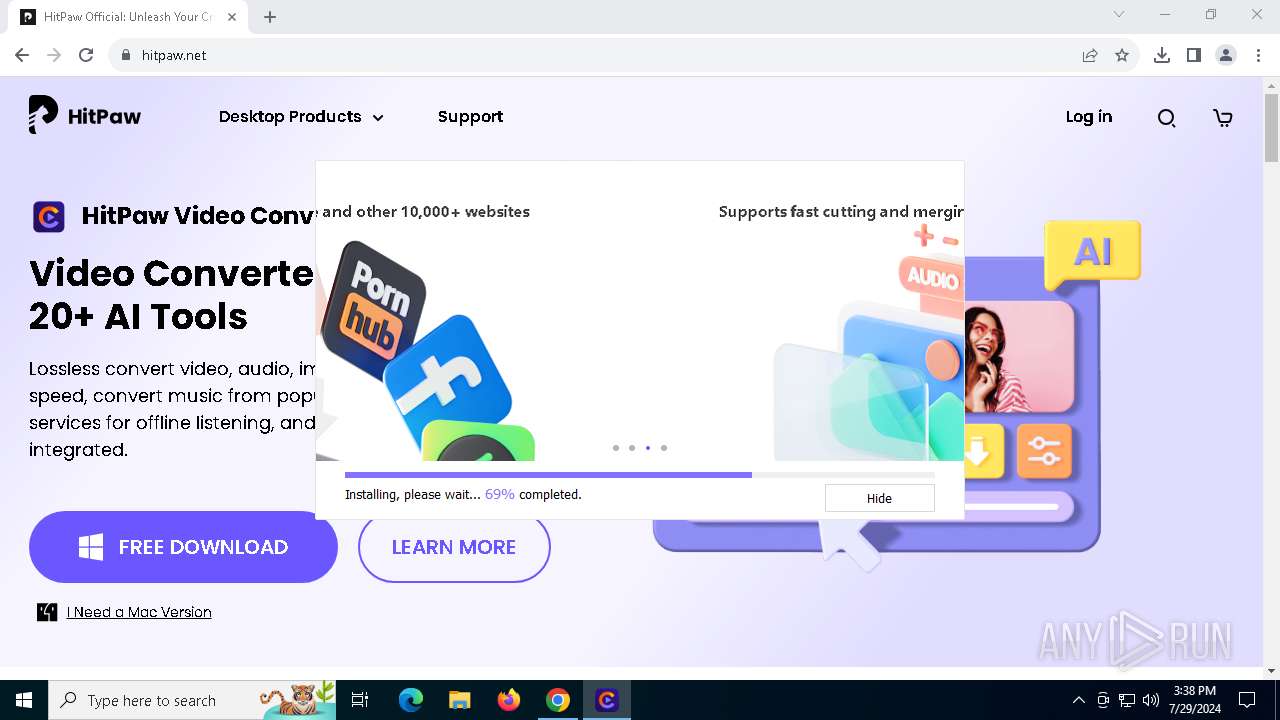Switch to Chrome on taskbar
Viewport: 1280px width, 720px height.
(558, 700)
